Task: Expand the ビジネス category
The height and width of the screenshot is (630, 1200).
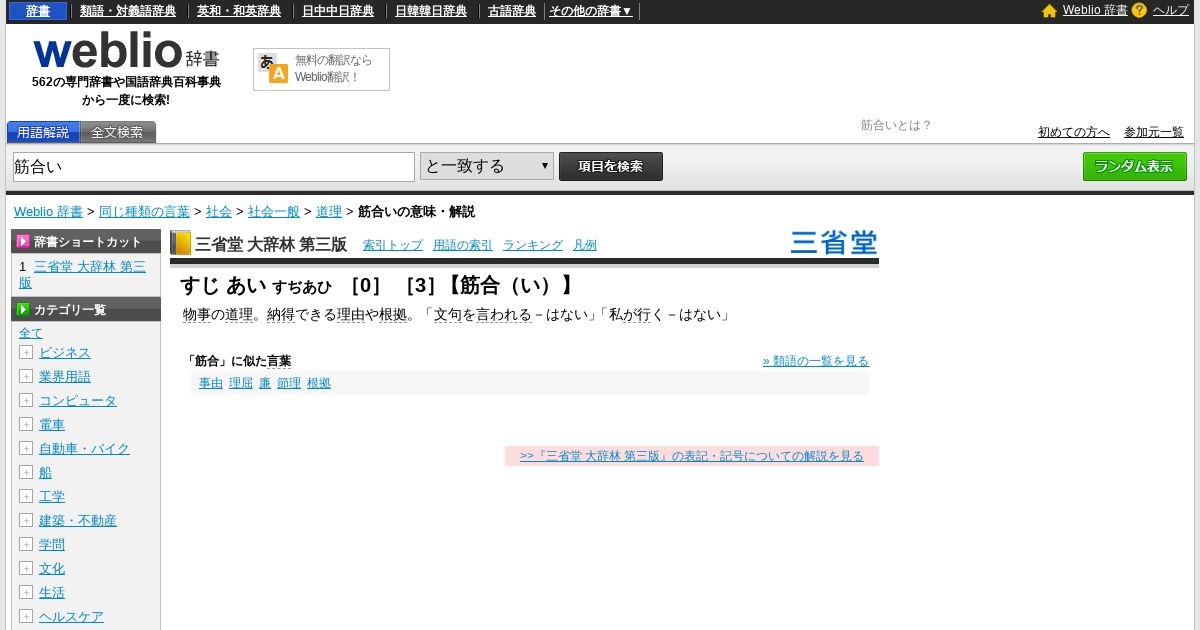Action: 26,352
